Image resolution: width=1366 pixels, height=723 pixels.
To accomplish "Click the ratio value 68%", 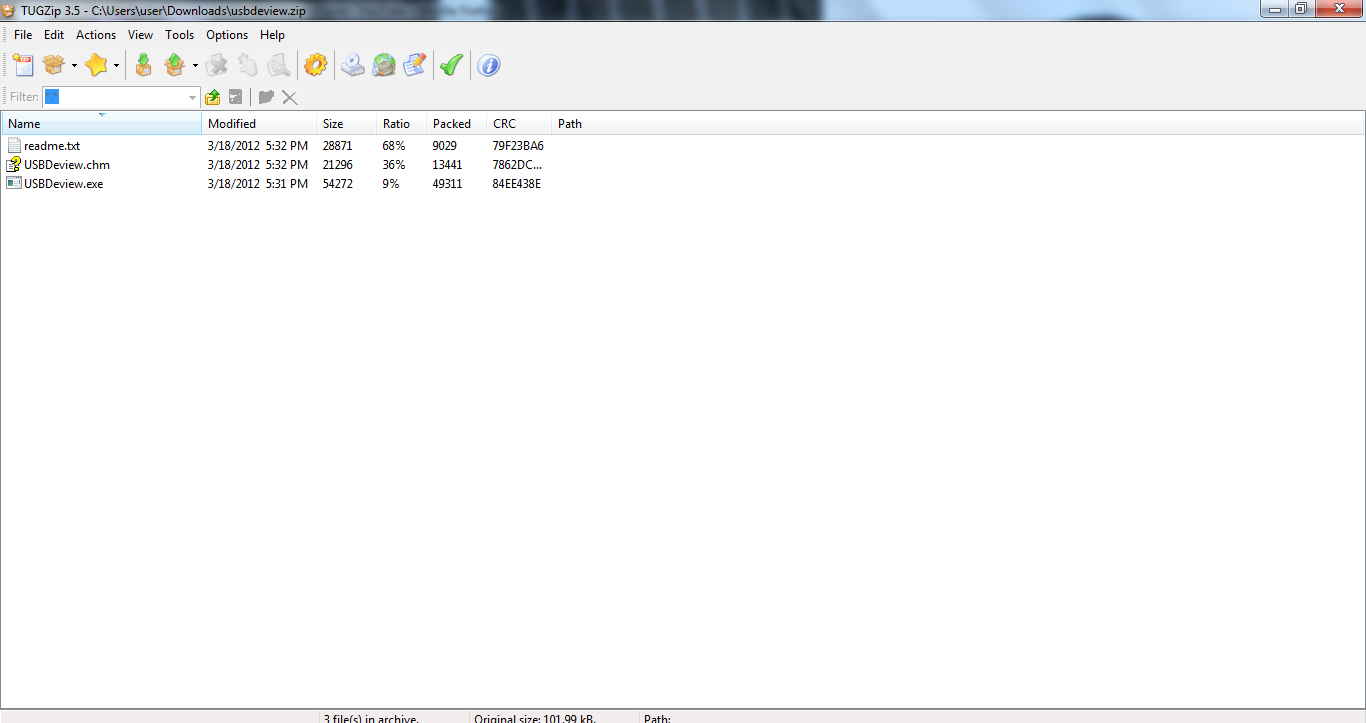I will point(394,146).
